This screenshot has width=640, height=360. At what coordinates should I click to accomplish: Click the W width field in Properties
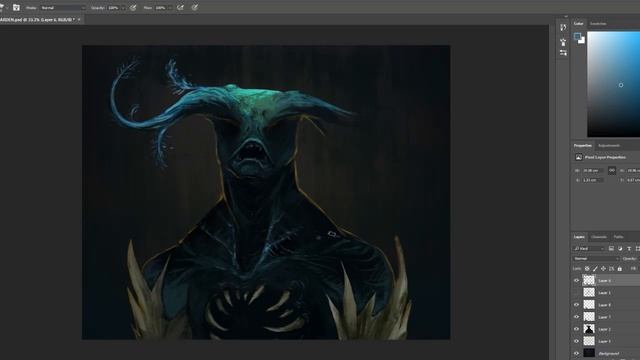593,171
